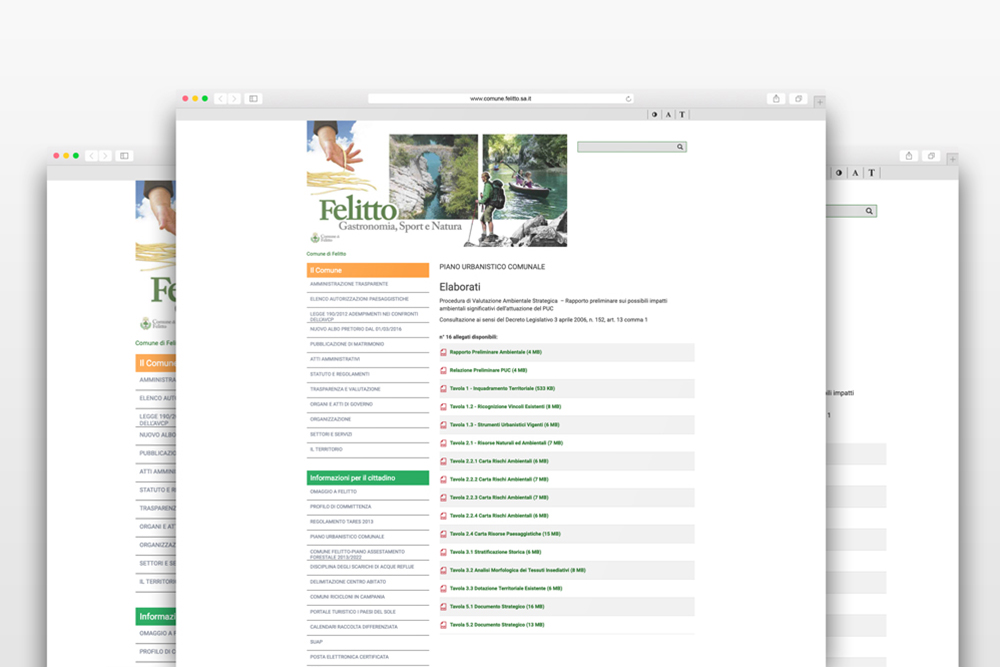Click the Felitto logo banner
The height and width of the screenshot is (667, 1000).
(437, 184)
